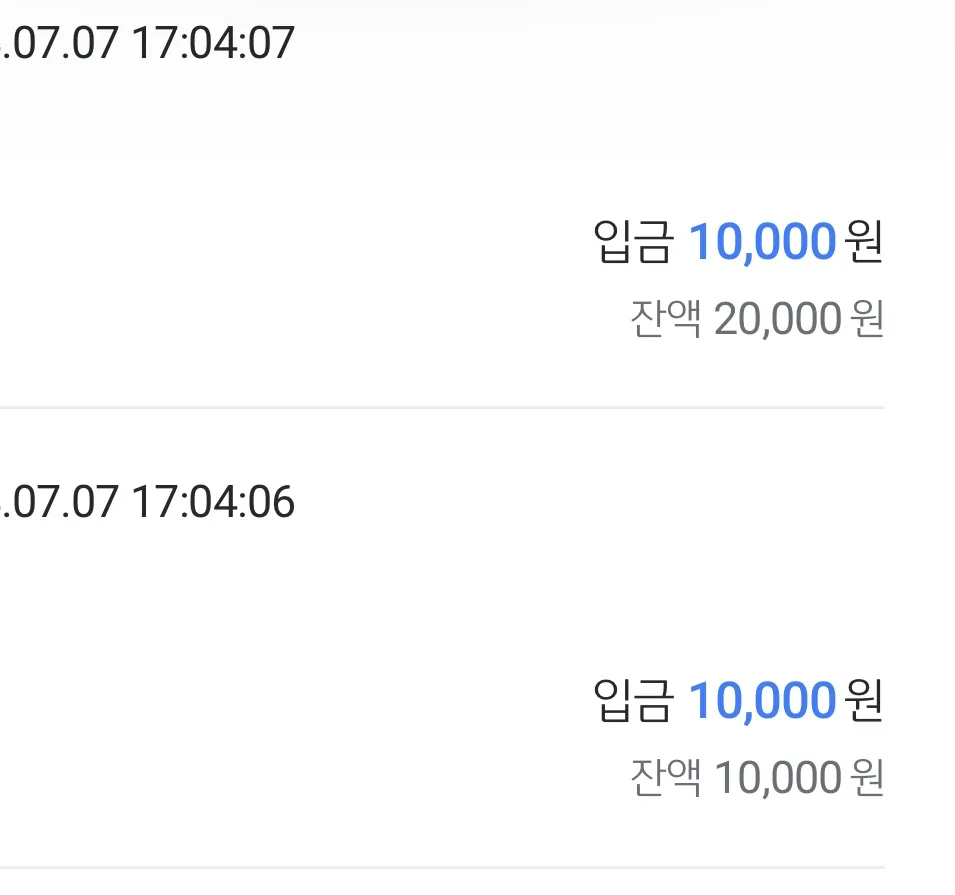Click the 입금 label in the 17:04:06 entry
Viewport: 955px width, 895px height.
tap(633, 701)
